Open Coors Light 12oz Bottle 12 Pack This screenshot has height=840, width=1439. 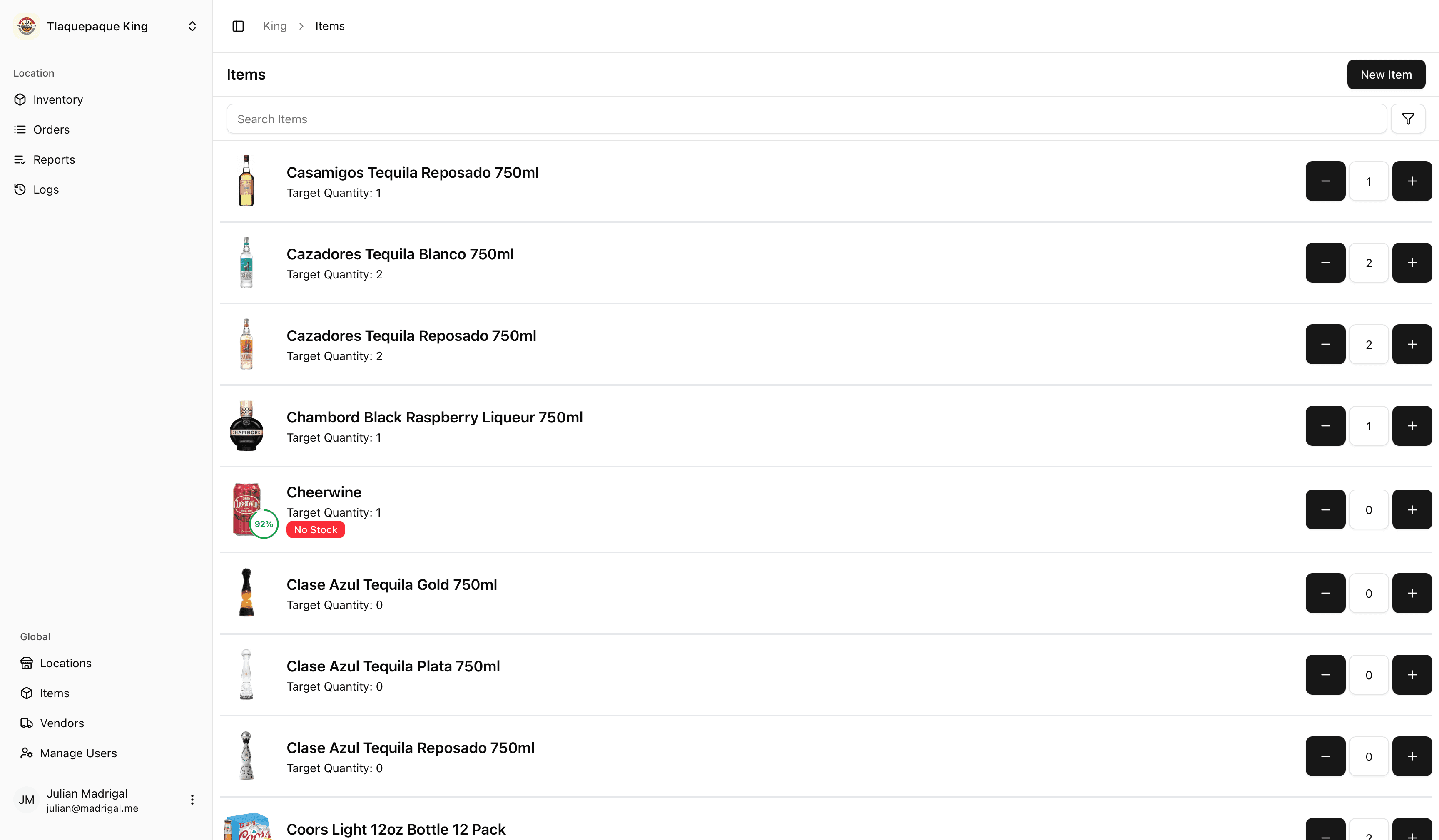(x=396, y=829)
